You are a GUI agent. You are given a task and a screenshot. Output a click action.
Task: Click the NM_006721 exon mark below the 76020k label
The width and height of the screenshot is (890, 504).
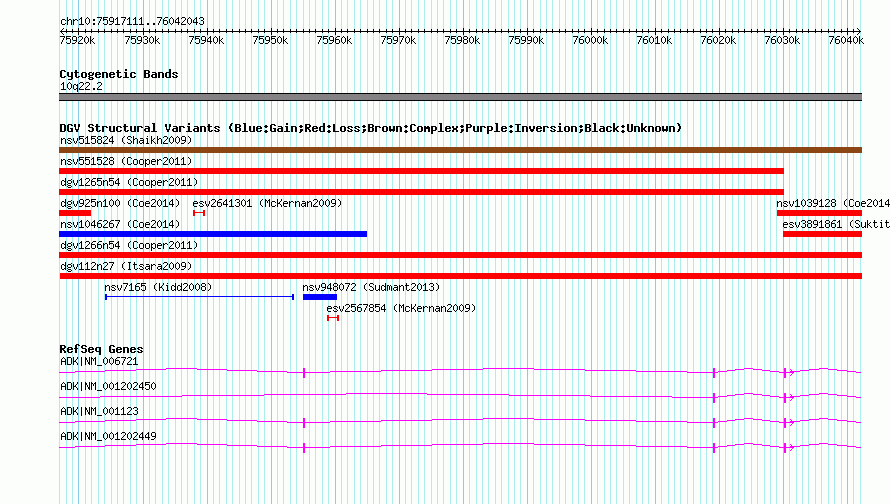[x=714, y=373]
